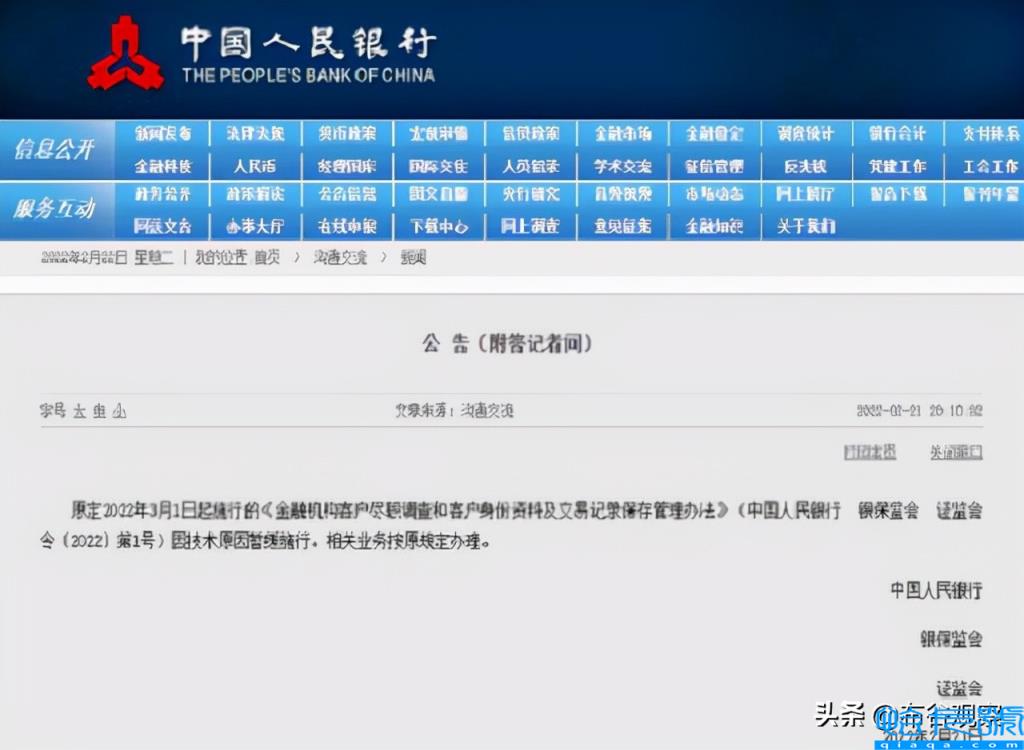The image size is (1024, 750).
Task: Open 党建工作 in the navigation
Action: point(897,167)
